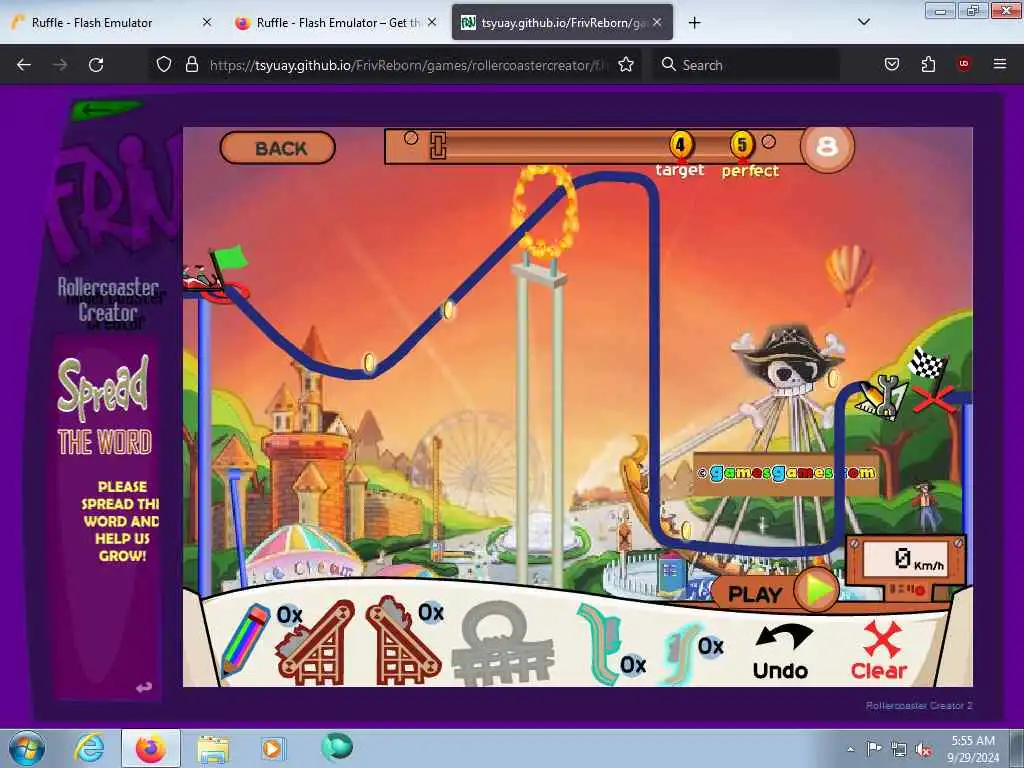This screenshot has height=768, width=1024.
Task: Click the pirate skull ride decoration coin
Action: pos(833,378)
